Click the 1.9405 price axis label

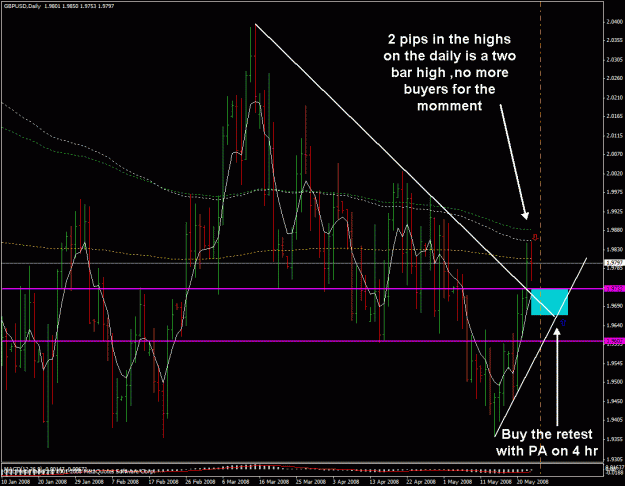point(614,419)
